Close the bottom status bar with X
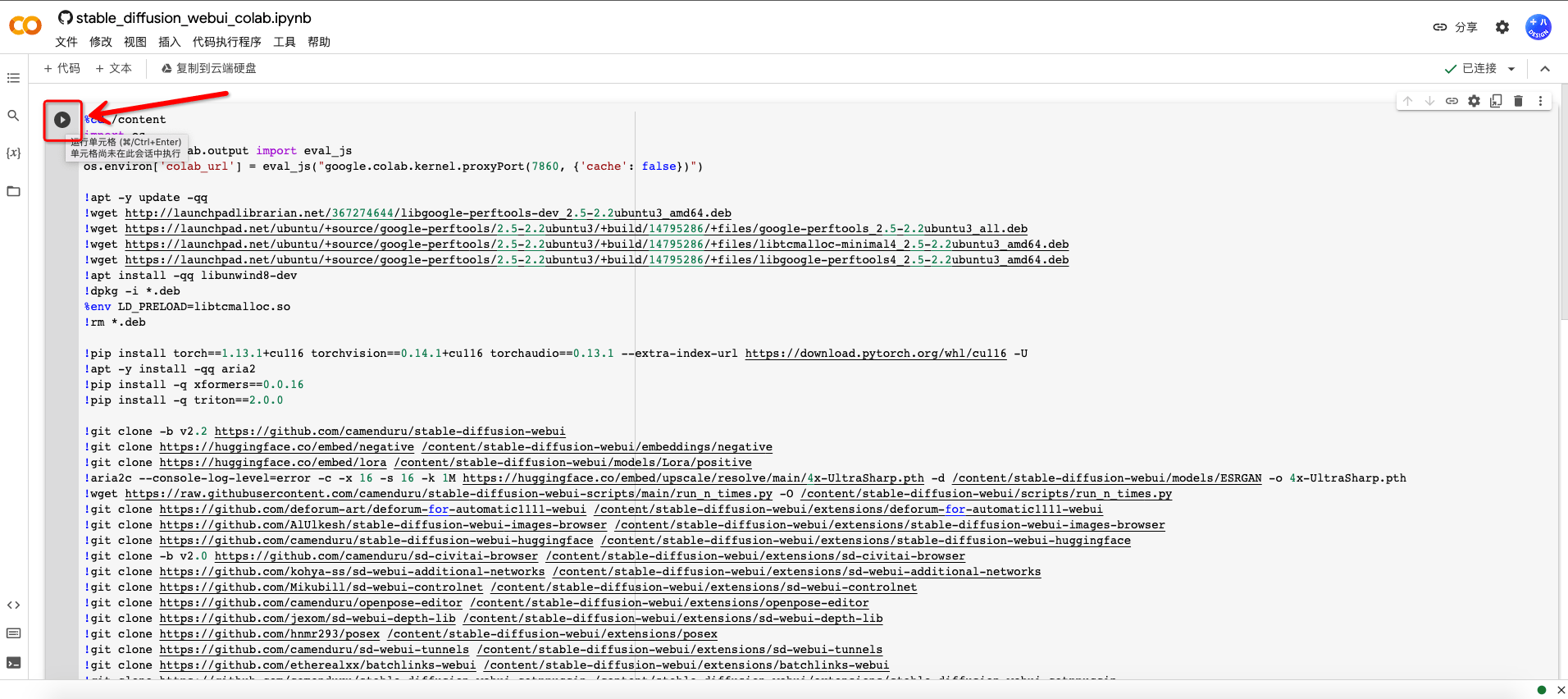The width and height of the screenshot is (1568, 699). (1561, 690)
